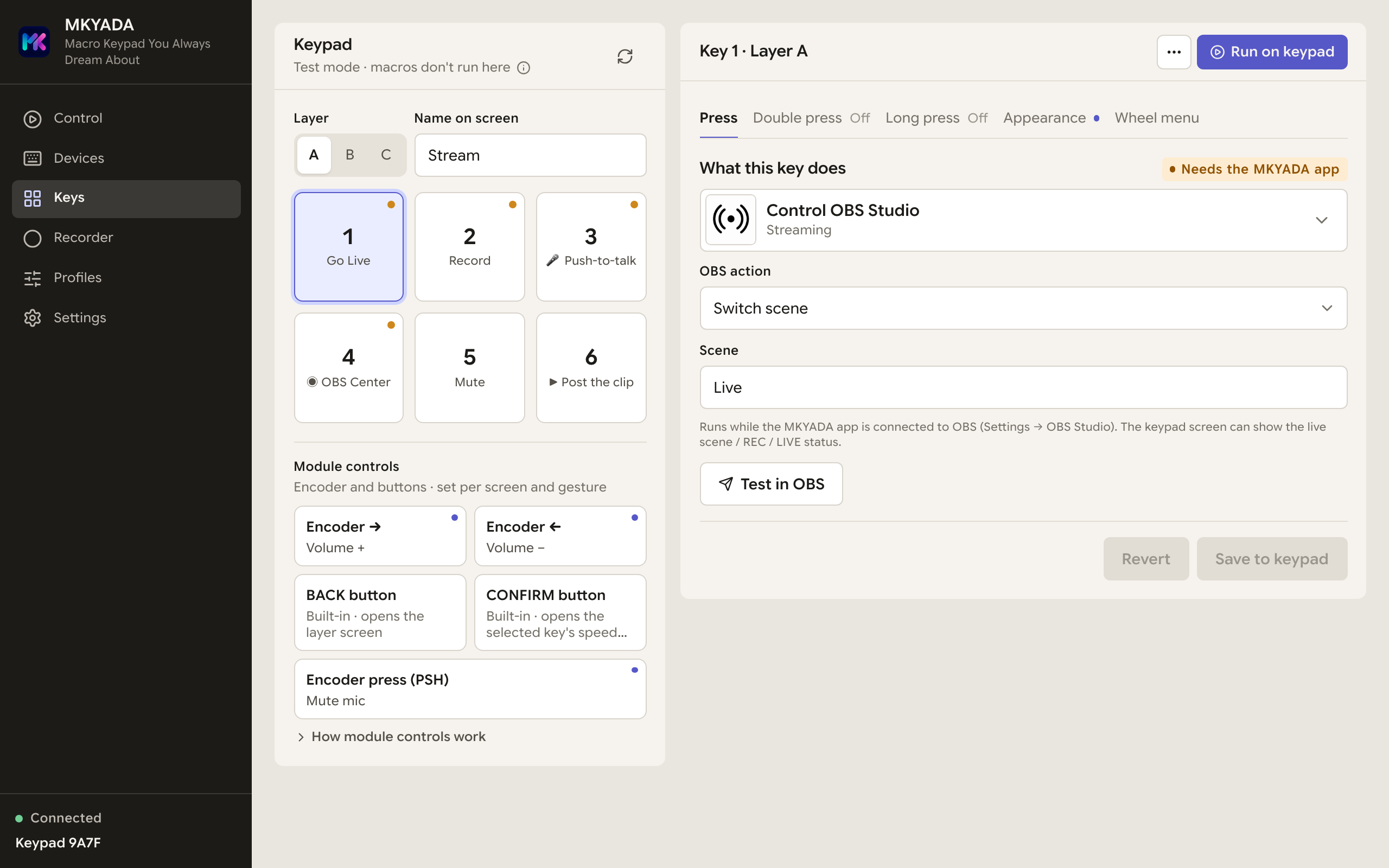Select key 6 Post the clip
The image size is (1389, 868).
click(x=591, y=368)
